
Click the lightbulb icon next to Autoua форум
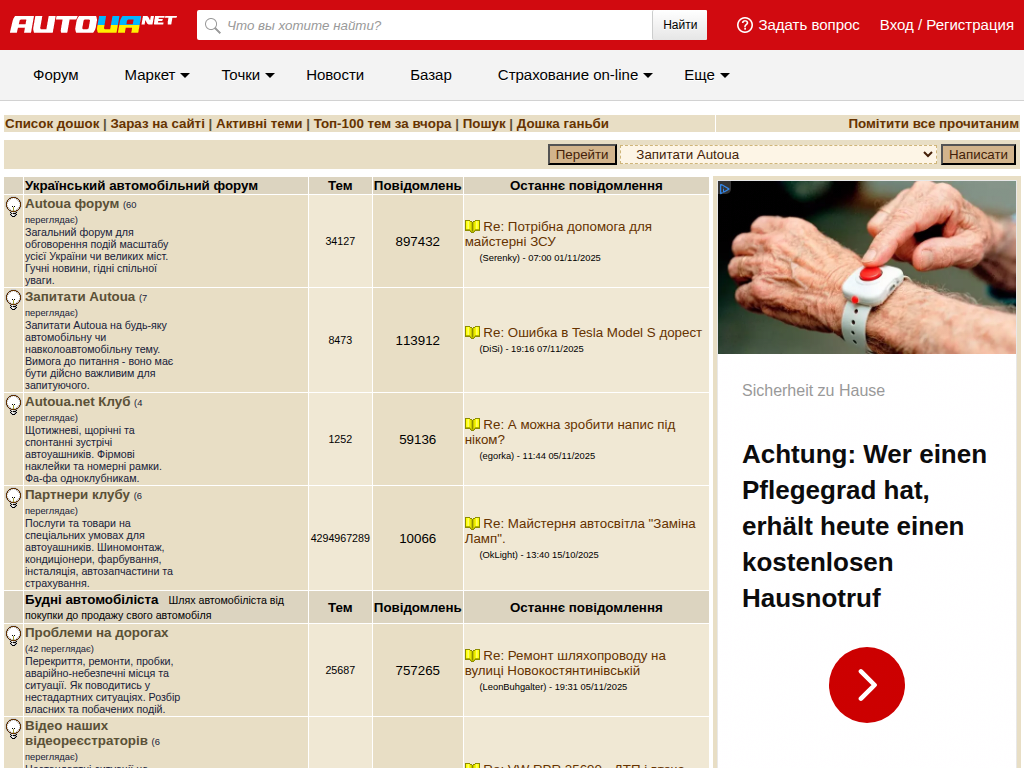[x=13, y=207]
